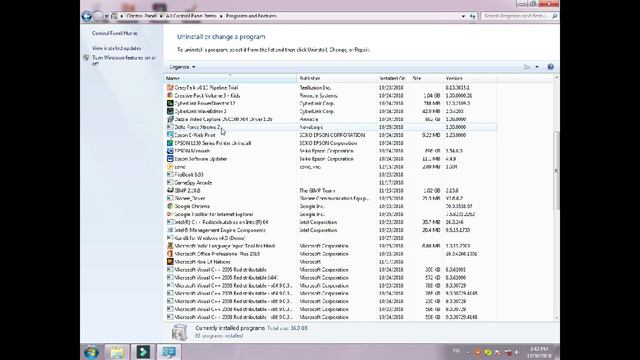Expand the arrow after All Control Panel Items
This screenshot has width=640, height=360.
coord(221,16)
